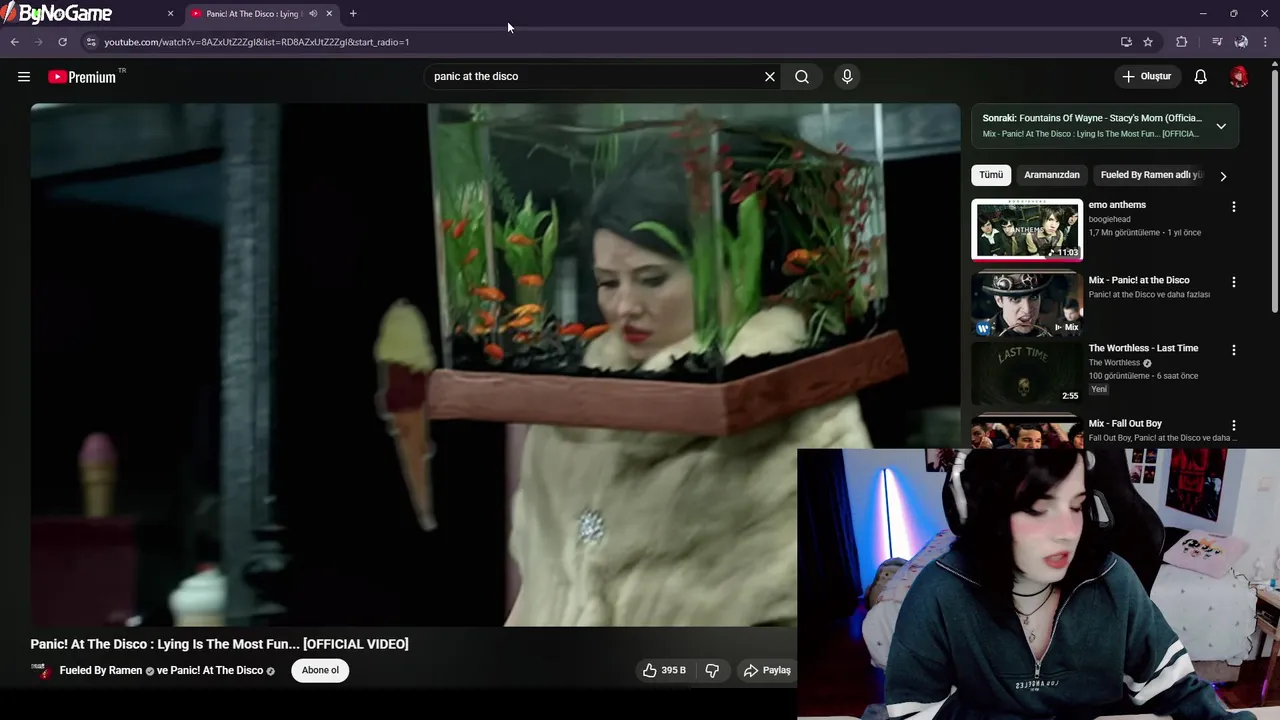The width and height of the screenshot is (1280, 720).
Task: Open the Last Time video thumbnail
Action: pos(1027,373)
